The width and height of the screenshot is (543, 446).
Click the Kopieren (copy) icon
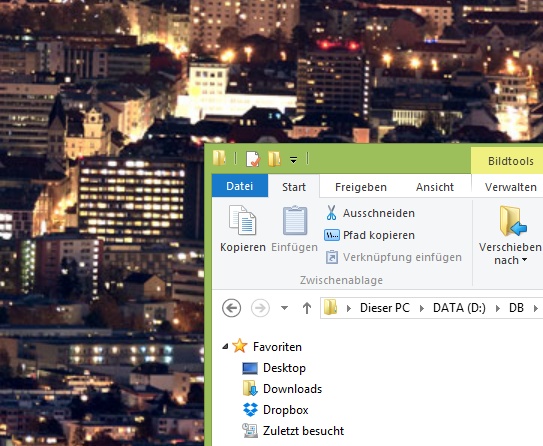pos(243,220)
